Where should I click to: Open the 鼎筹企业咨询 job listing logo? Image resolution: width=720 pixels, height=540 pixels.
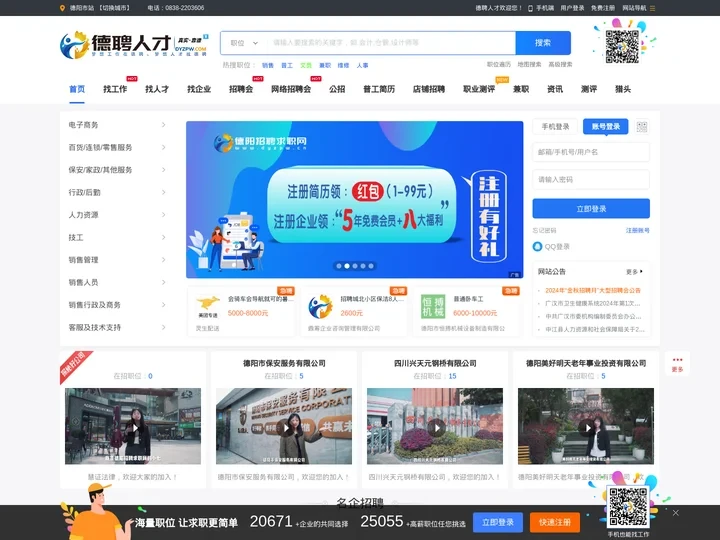coord(320,307)
